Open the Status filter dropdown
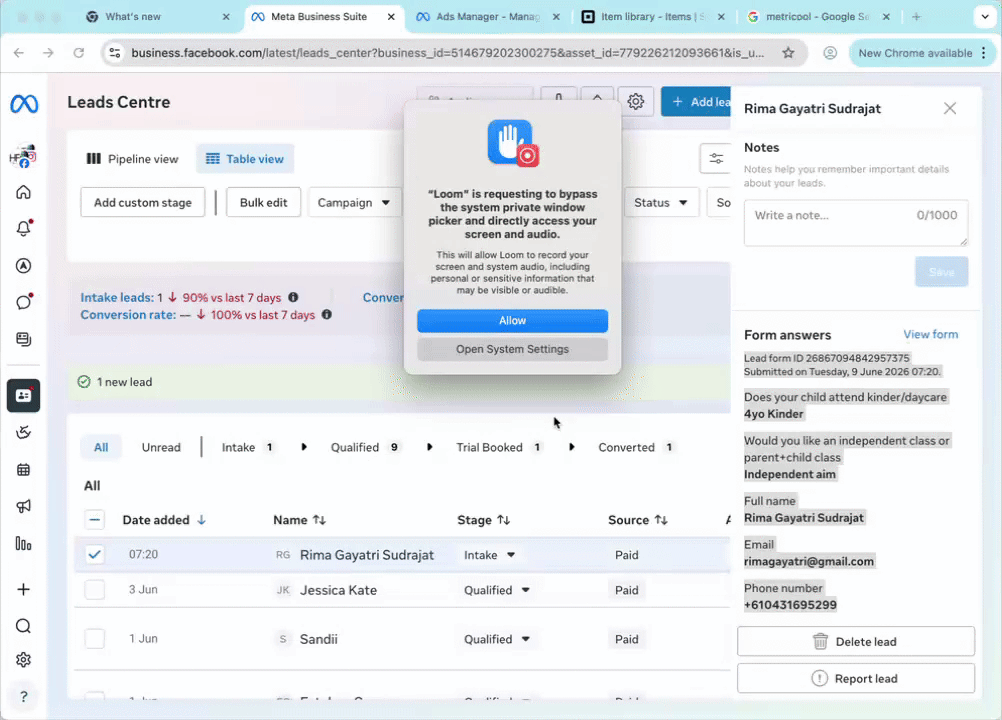The height and width of the screenshot is (720, 1002). [x=661, y=203]
